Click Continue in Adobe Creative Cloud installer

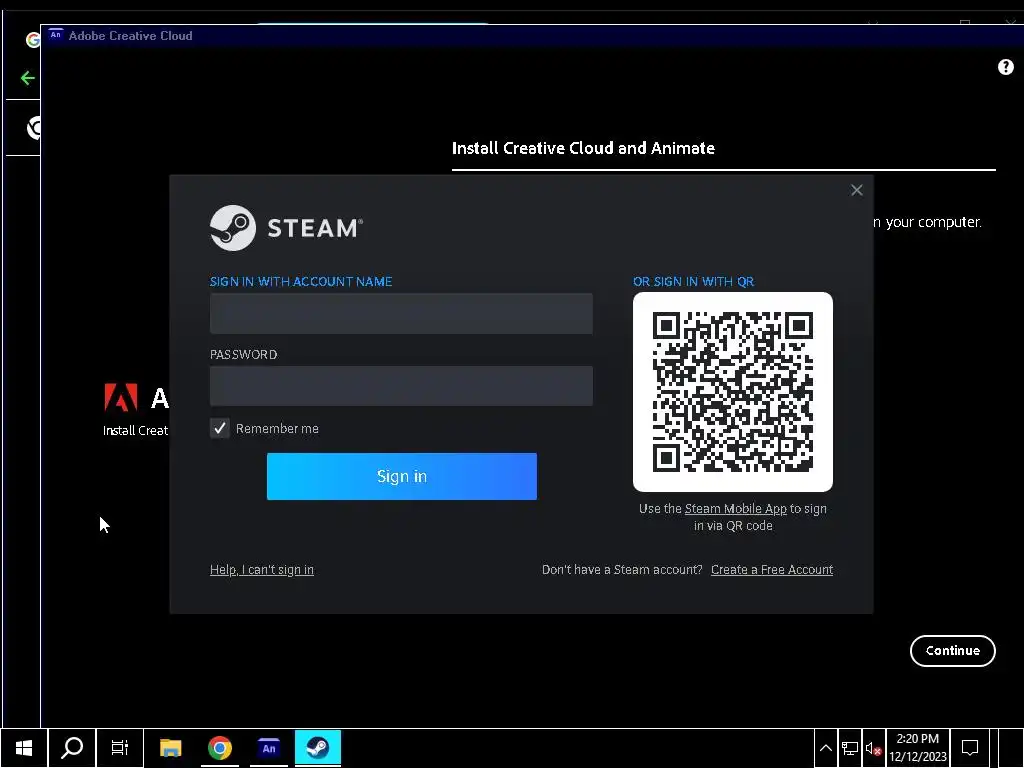(x=952, y=650)
